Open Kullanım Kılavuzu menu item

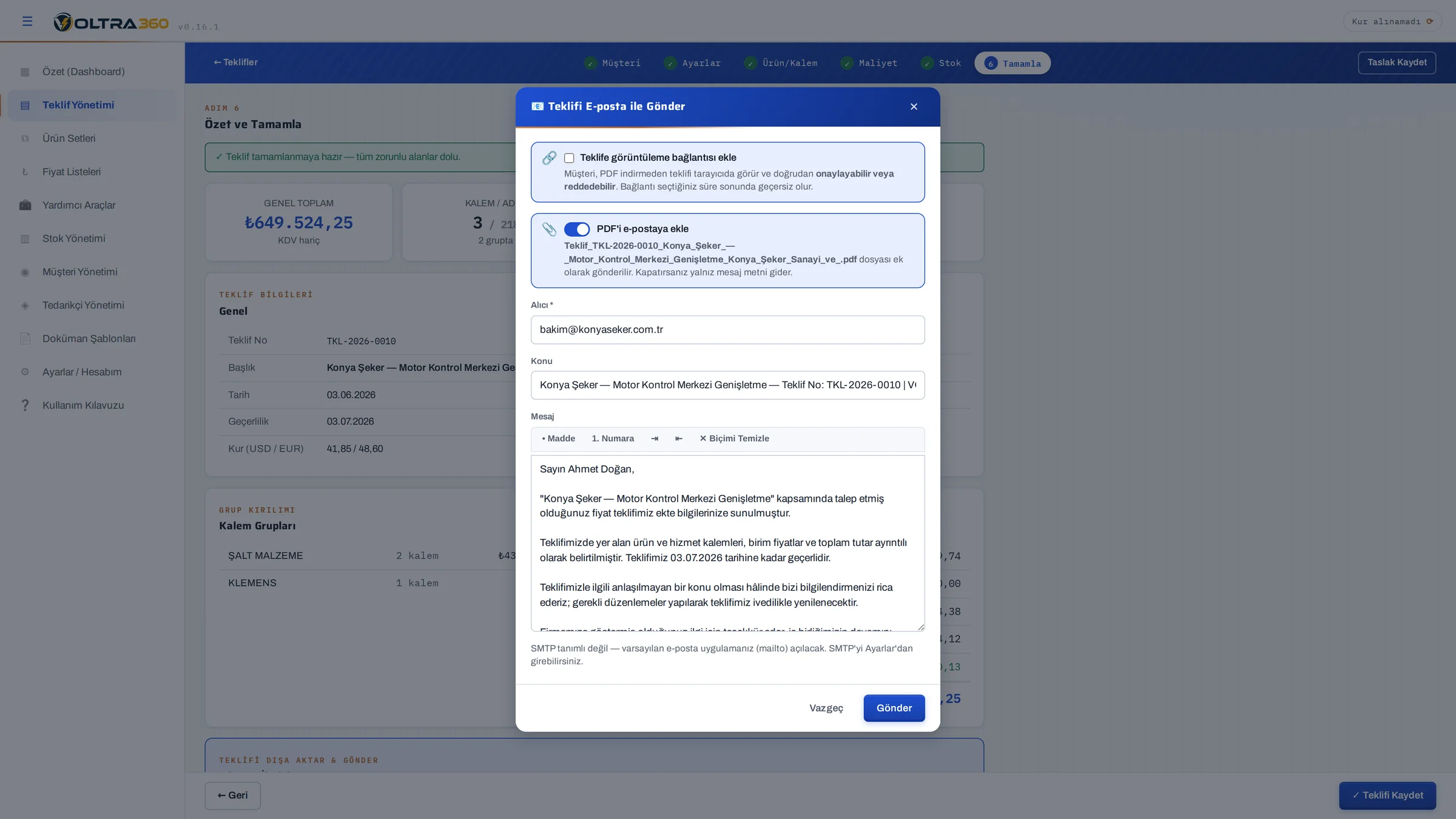[92, 405]
